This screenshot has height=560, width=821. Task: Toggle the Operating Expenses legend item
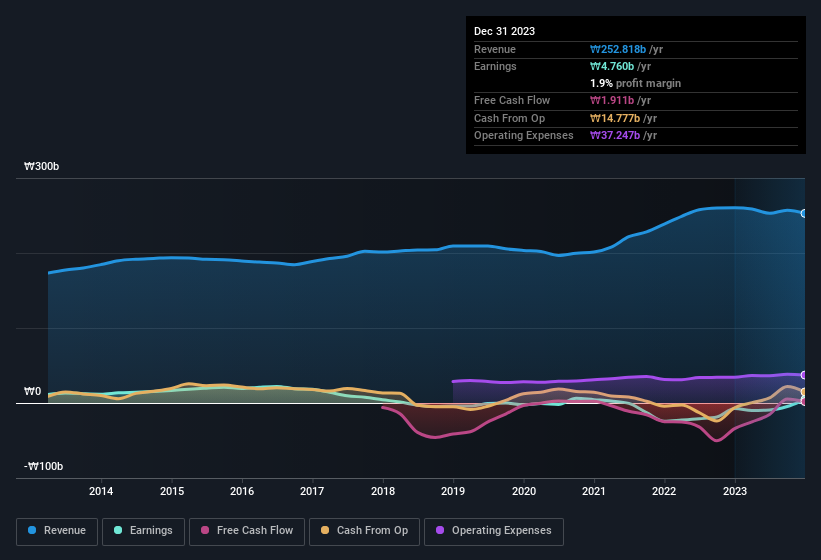coord(494,531)
